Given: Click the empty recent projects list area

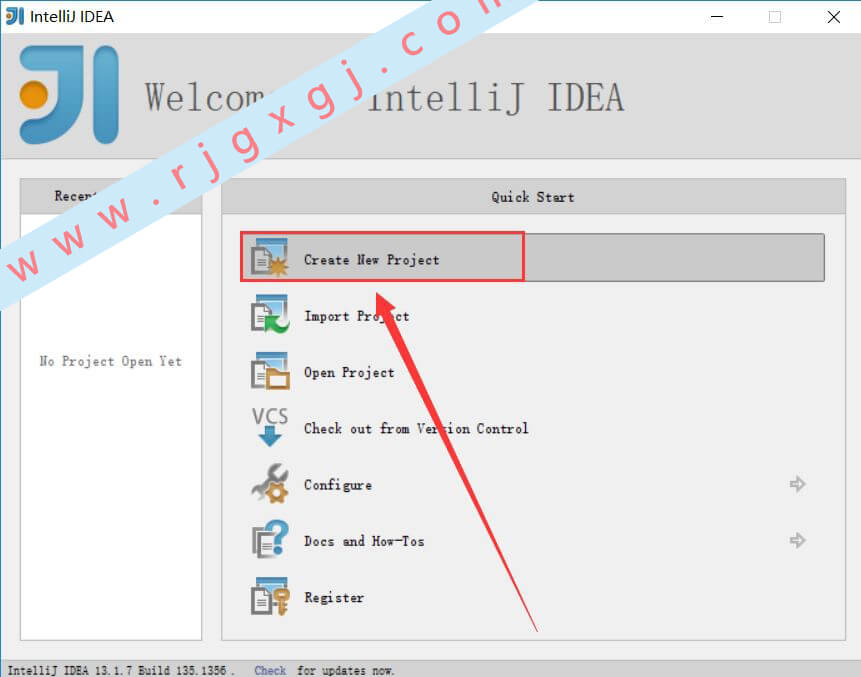Looking at the screenshot, I should (x=111, y=427).
